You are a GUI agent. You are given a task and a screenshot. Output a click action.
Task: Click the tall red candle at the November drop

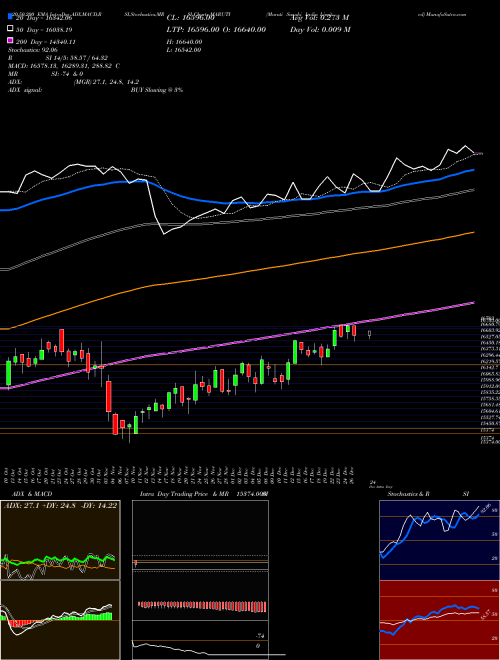(x=109, y=397)
